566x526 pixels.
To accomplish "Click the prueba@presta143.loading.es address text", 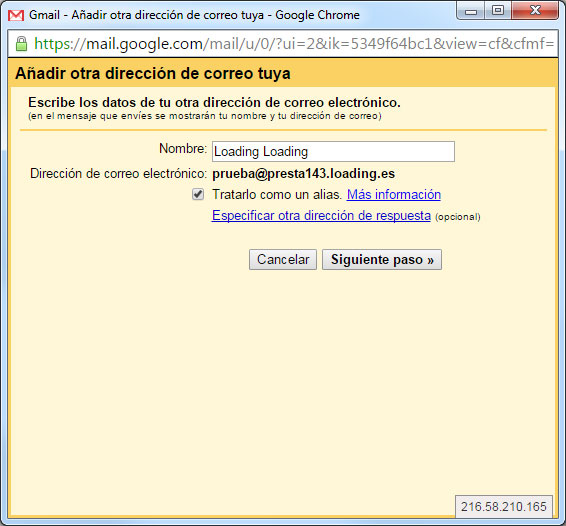I will tap(304, 174).
